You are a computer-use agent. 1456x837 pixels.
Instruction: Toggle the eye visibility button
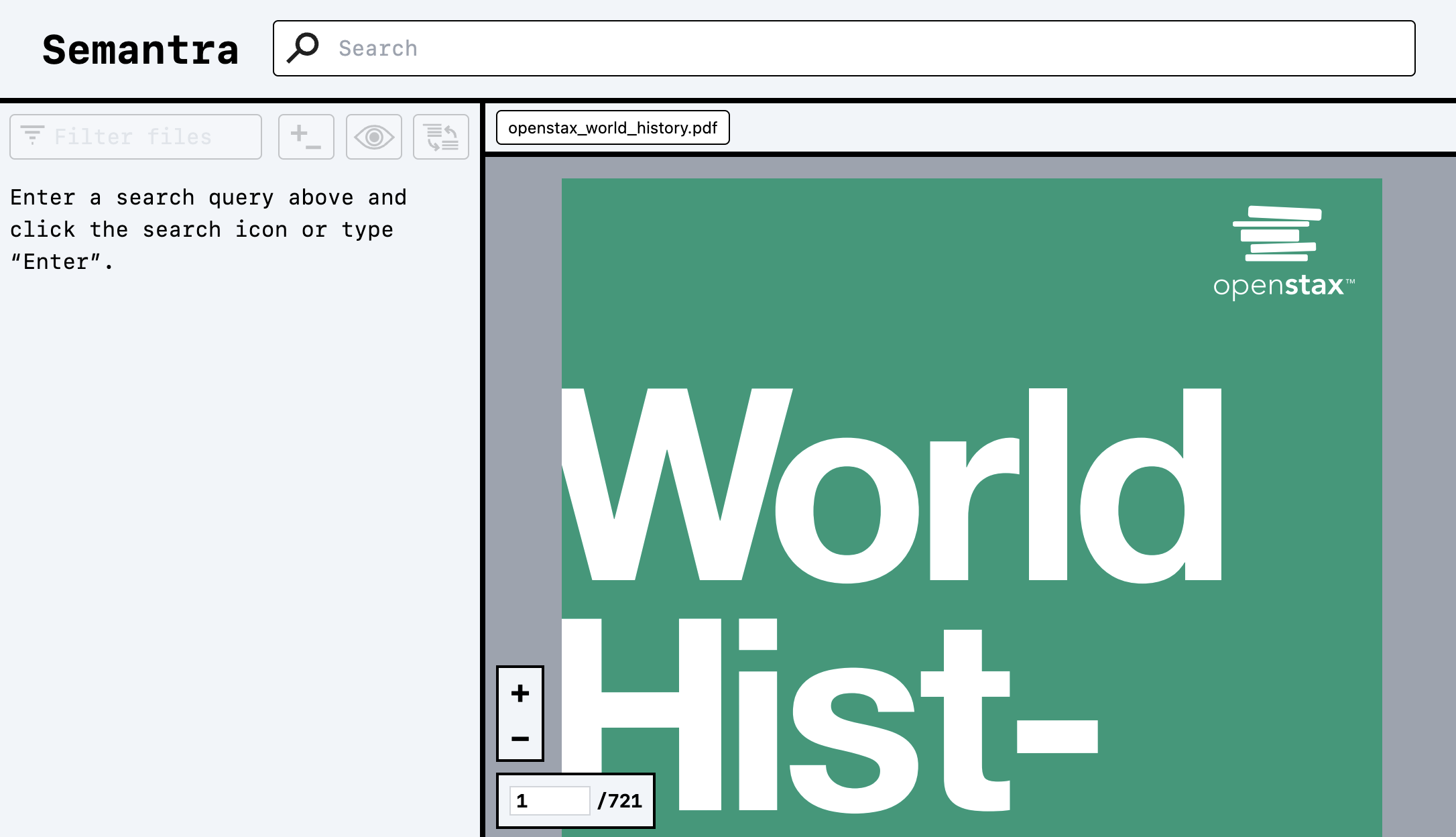[374, 137]
